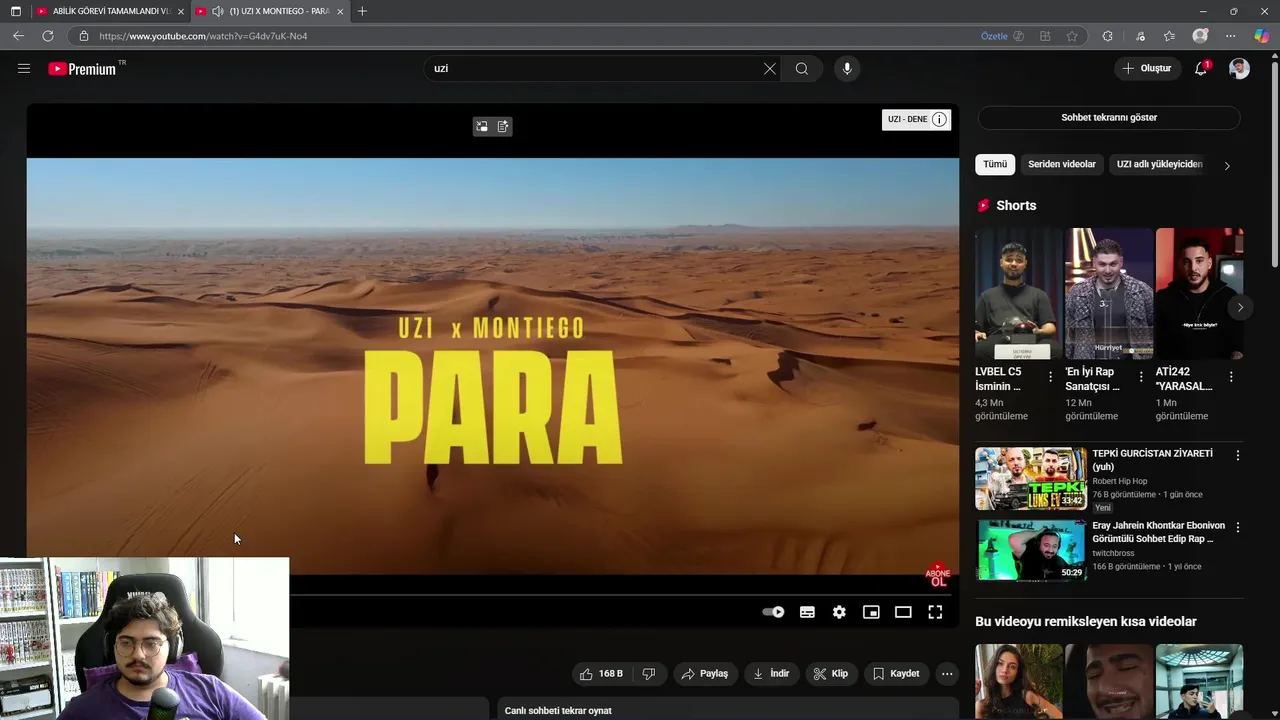This screenshot has width=1280, height=720.
Task: Click Canlı sohbeti tekrar oynat text
Action: (558, 711)
